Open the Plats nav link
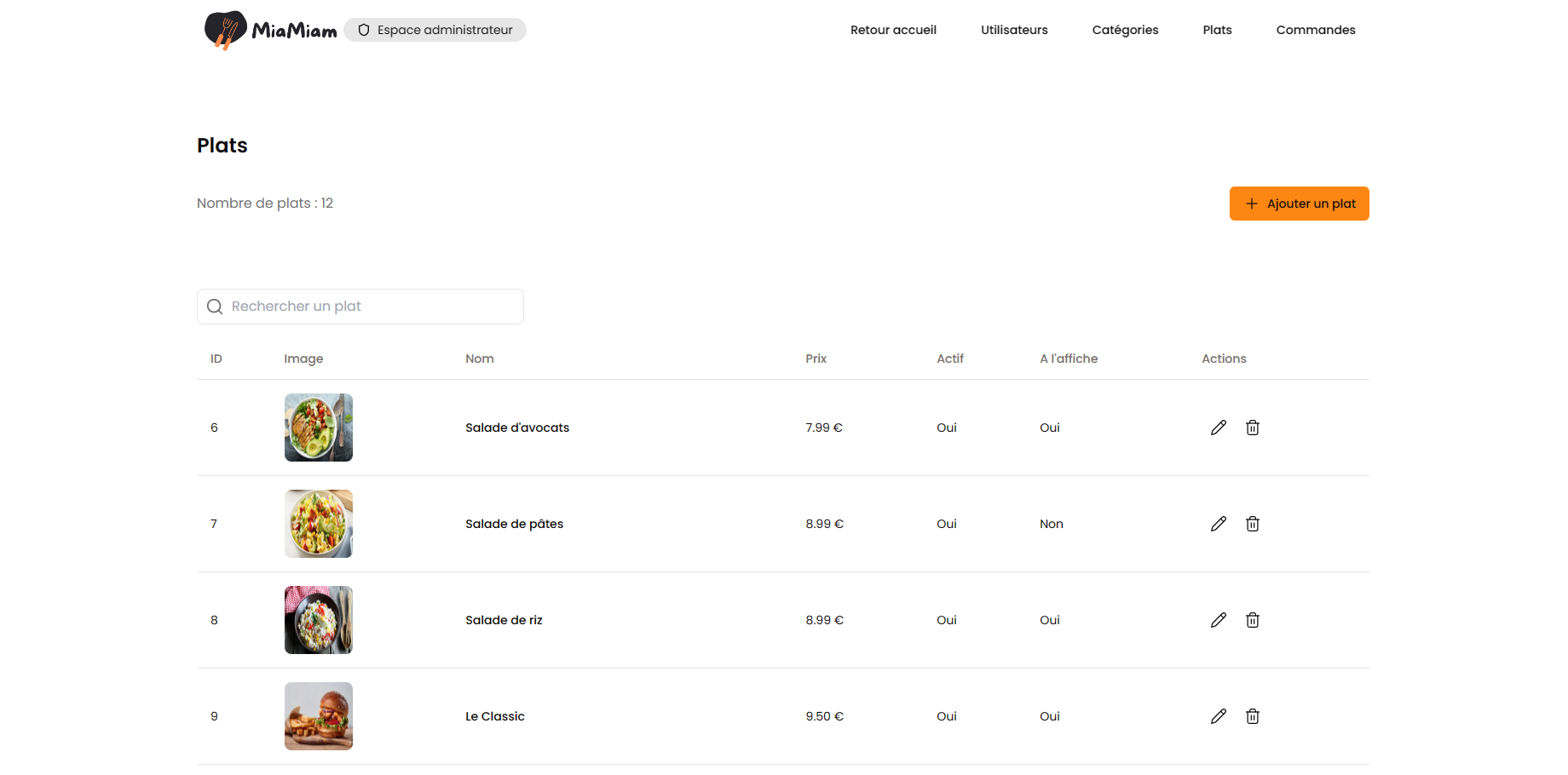Viewport: 1568px width, 775px height. coord(1217,30)
